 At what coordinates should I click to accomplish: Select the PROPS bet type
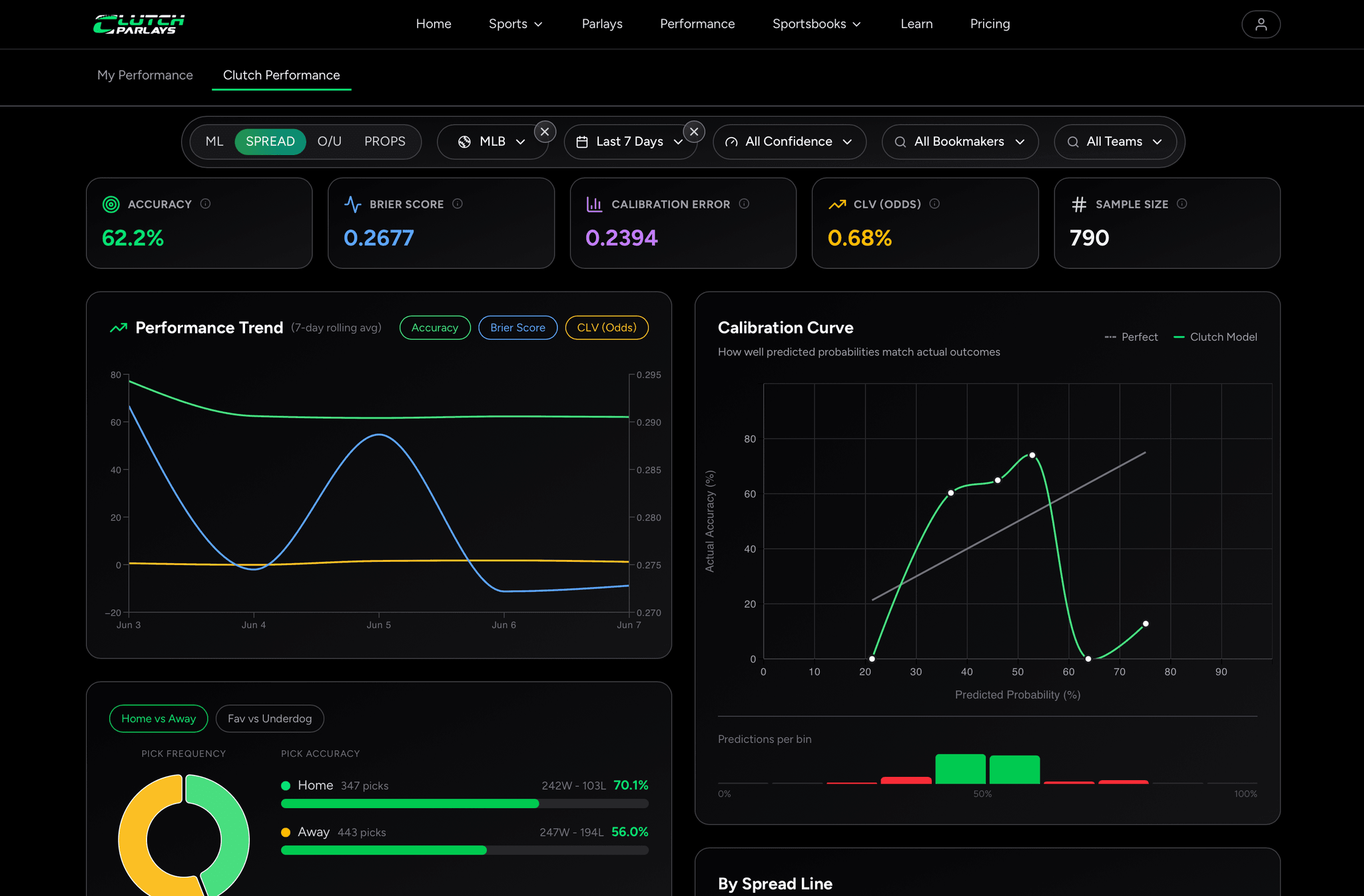coord(385,142)
